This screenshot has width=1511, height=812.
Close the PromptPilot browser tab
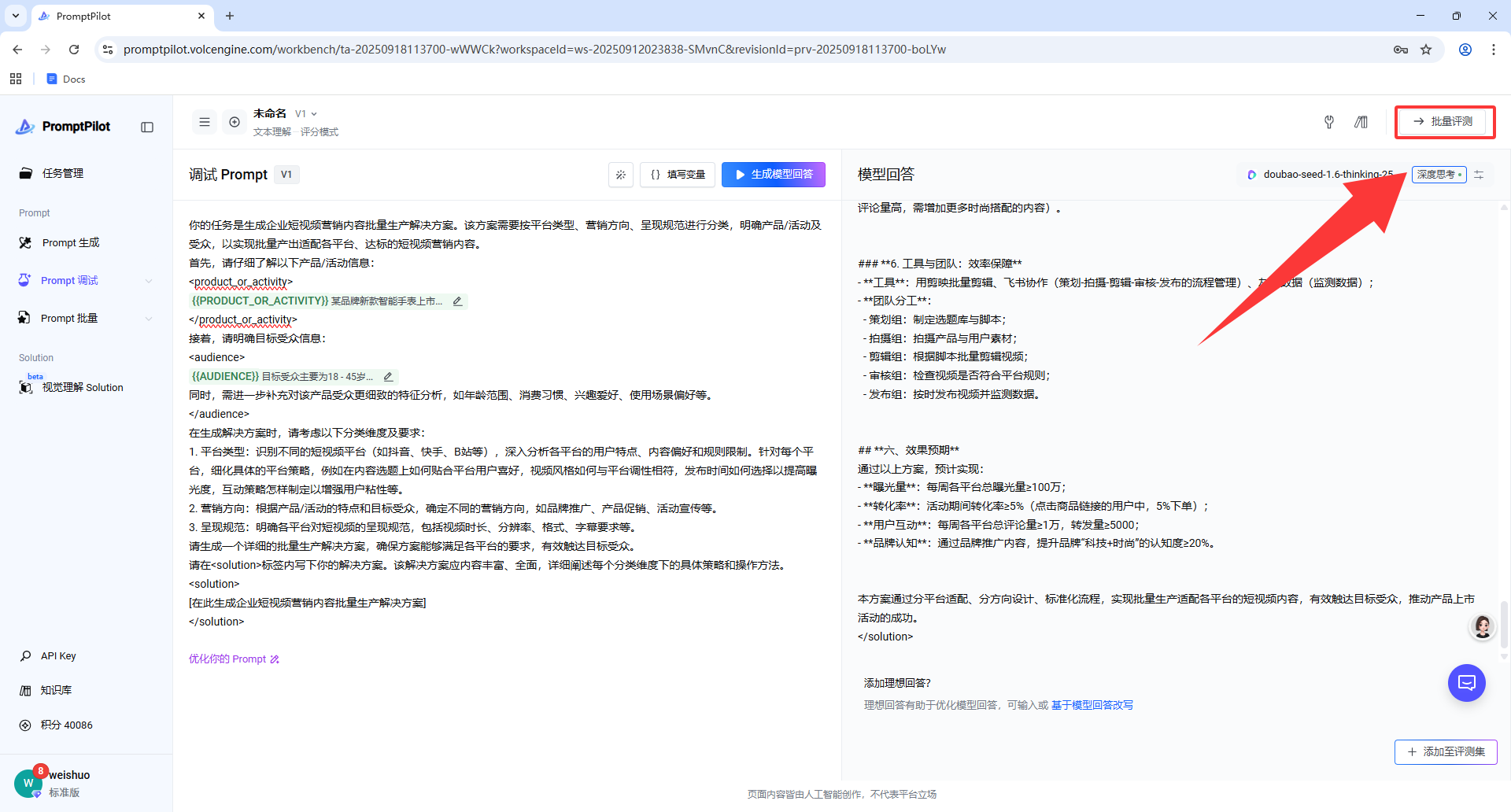point(201,16)
